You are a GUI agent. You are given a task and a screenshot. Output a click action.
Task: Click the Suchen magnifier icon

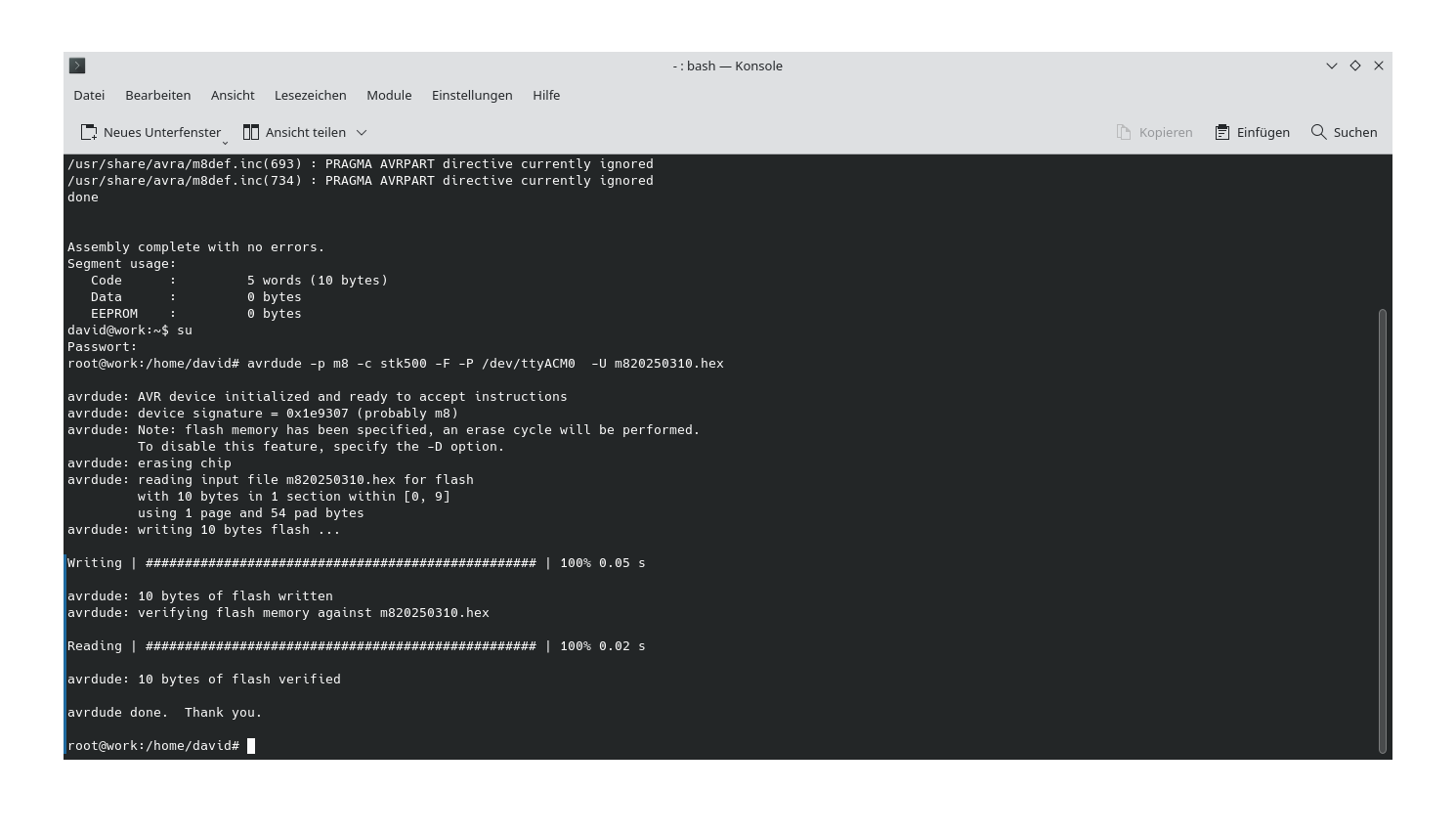coord(1318,131)
